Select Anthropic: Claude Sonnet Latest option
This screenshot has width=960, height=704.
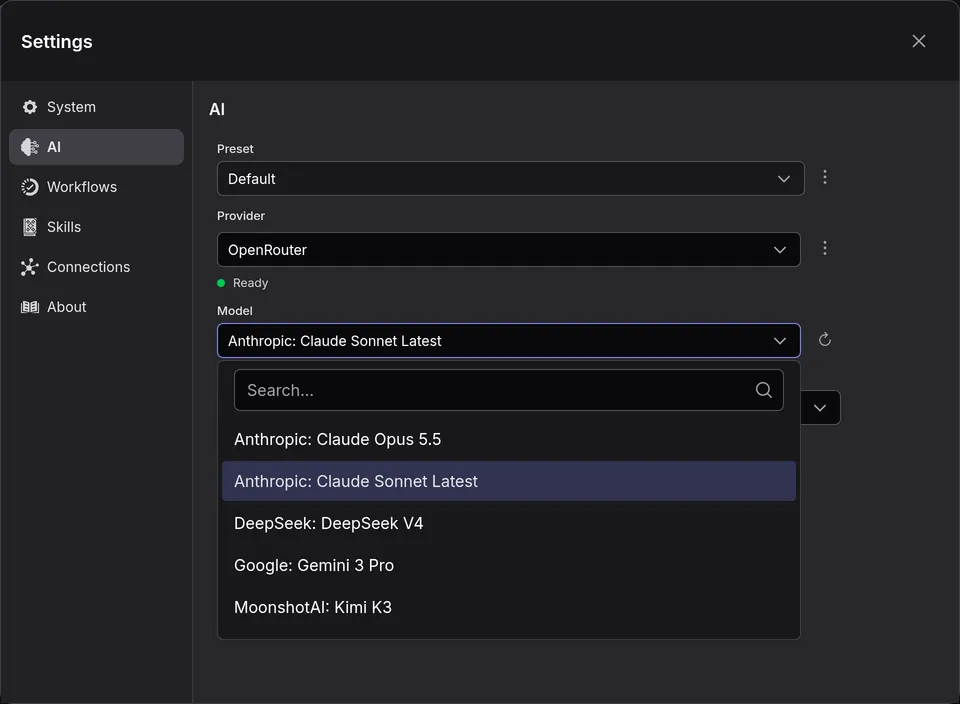[x=509, y=481]
